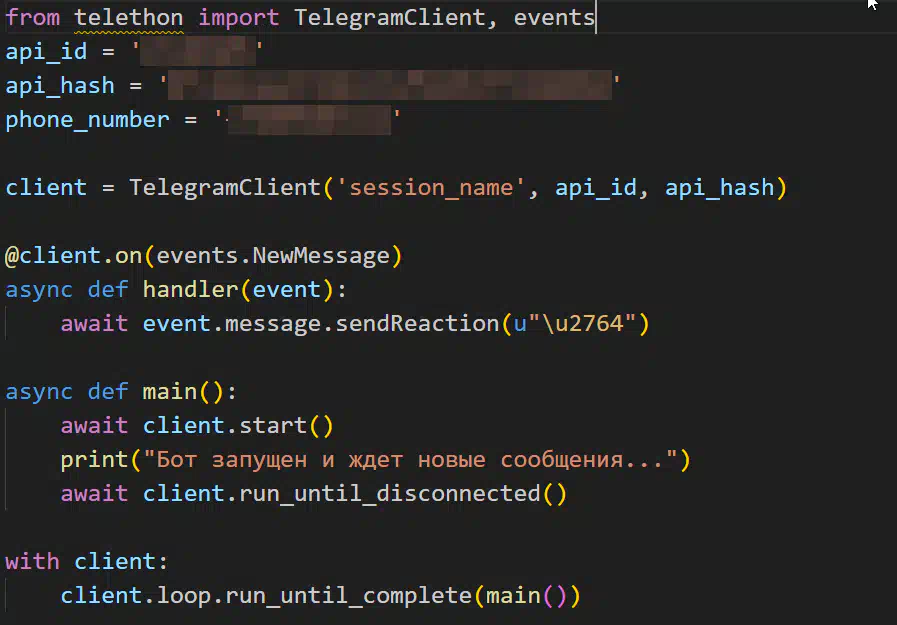Click the blurred phone number string value
Viewport: 897px width, 625px height.
click(x=309, y=120)
